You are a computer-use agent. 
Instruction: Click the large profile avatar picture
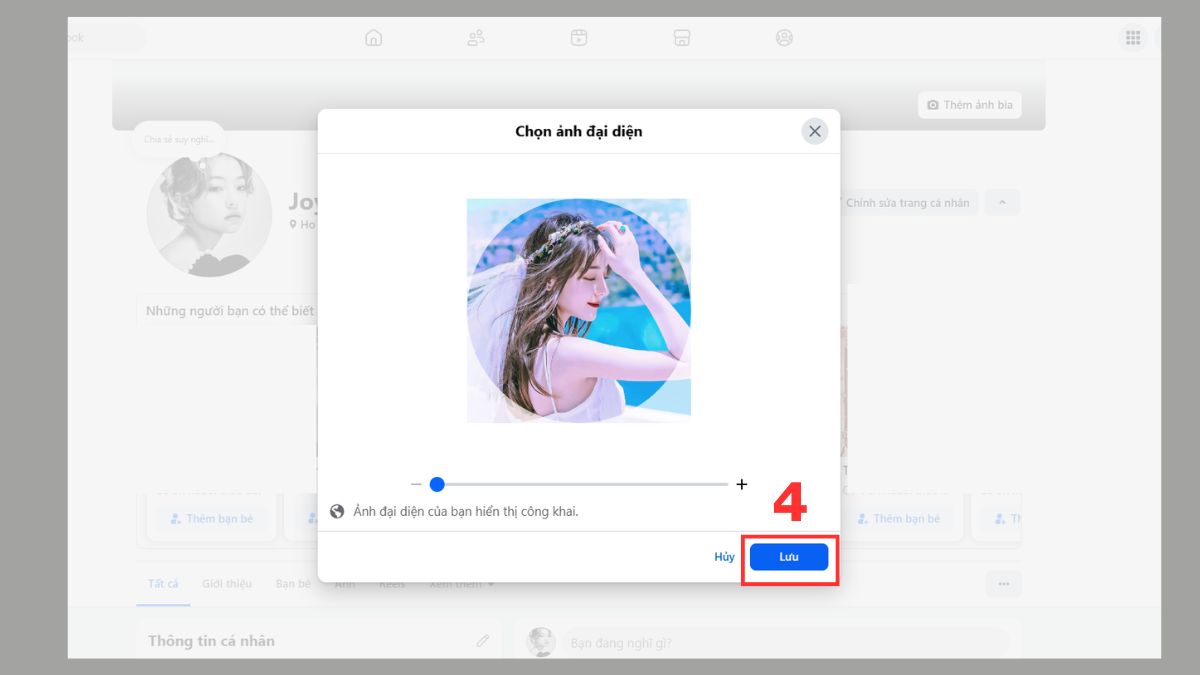(209, 214)
